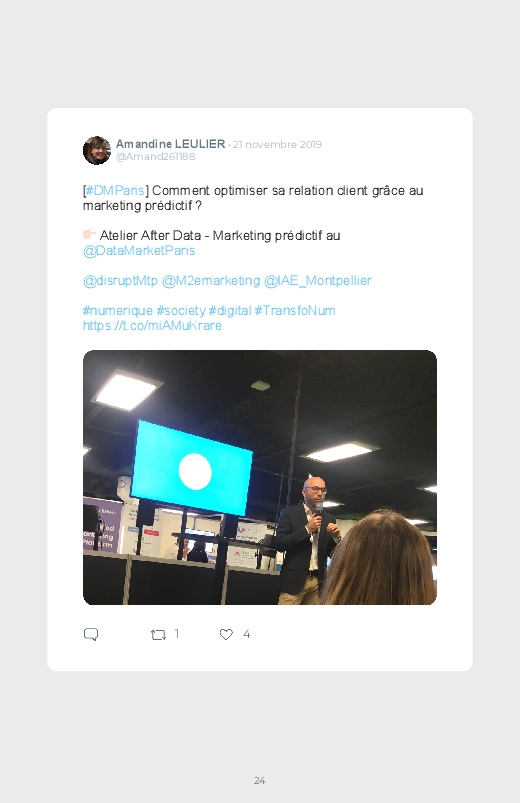Open the @IAE_Montpellier mention

(x=318, y=281)
